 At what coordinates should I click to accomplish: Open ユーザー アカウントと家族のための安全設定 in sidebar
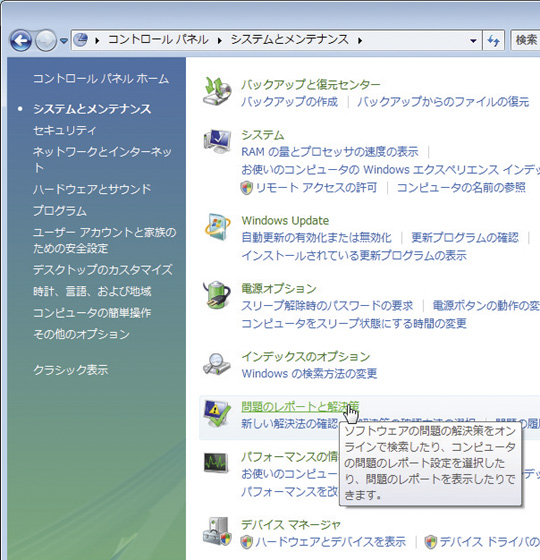coord(105,240)
